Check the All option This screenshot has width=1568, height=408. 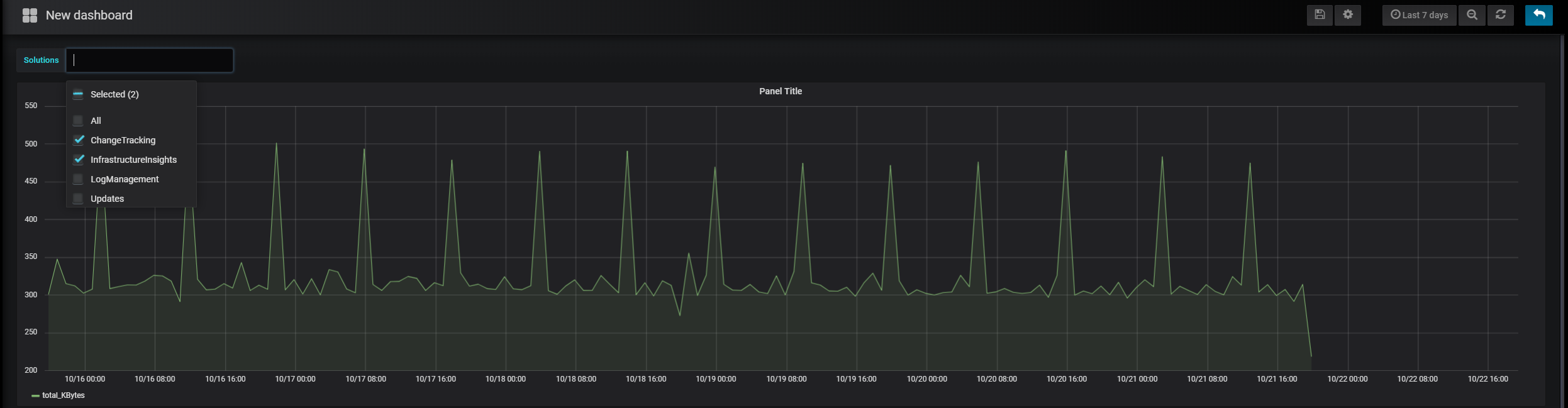click(78, 121)
